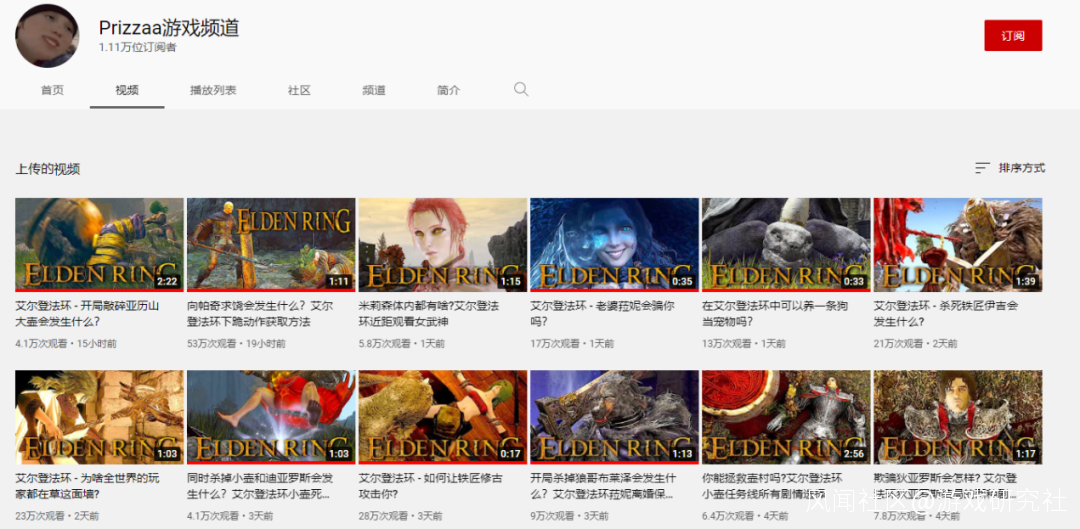Click the 23万次观看 • 2天前 stats text
The height and width of the screenshot is (529, 1080).
57,515
